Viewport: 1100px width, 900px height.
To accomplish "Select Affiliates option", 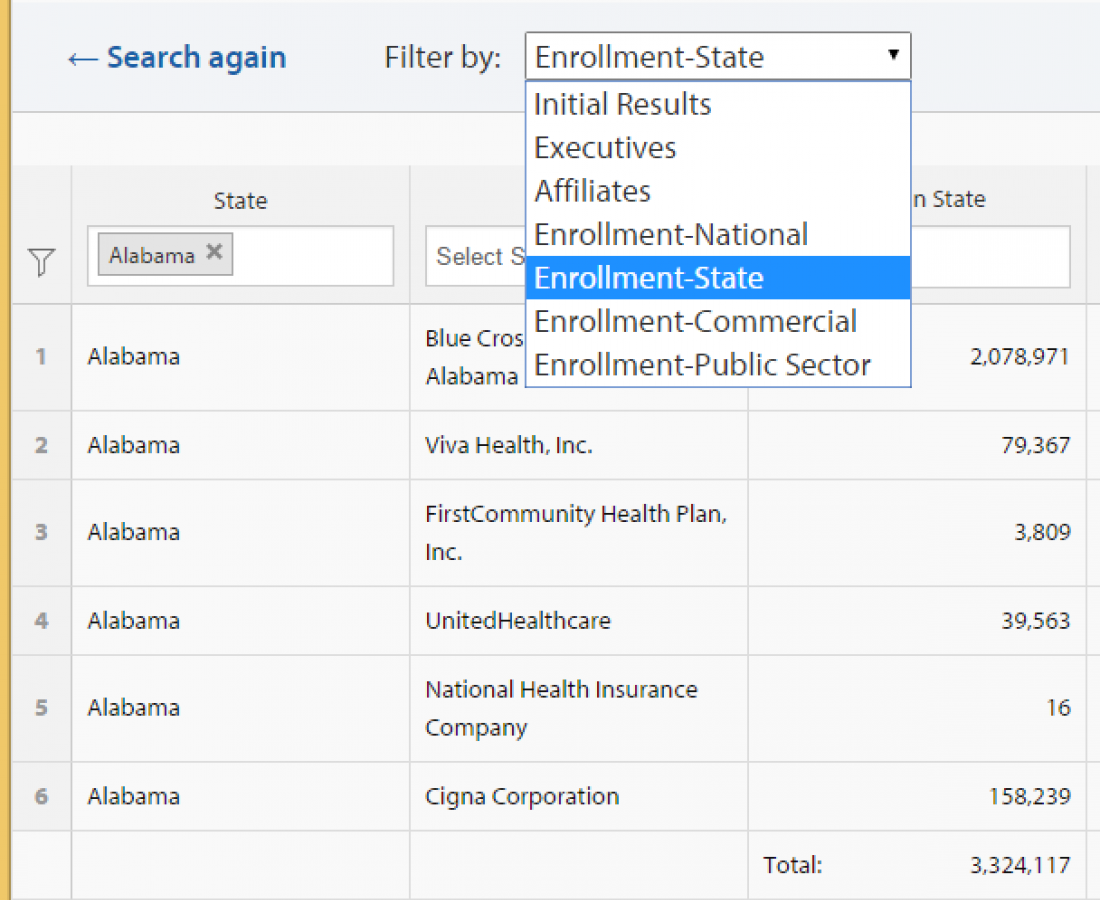I will 718,192.
